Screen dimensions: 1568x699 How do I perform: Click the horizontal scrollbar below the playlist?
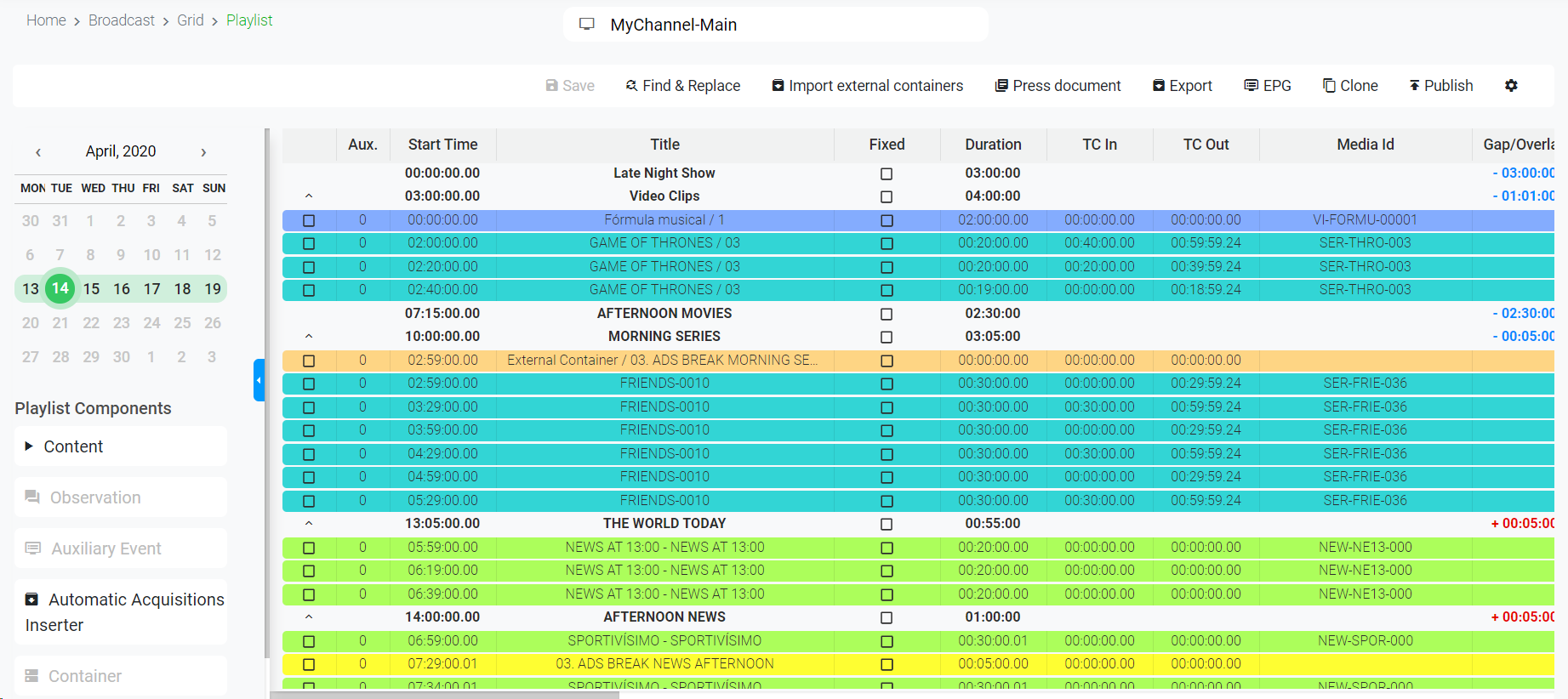point(444,695)
